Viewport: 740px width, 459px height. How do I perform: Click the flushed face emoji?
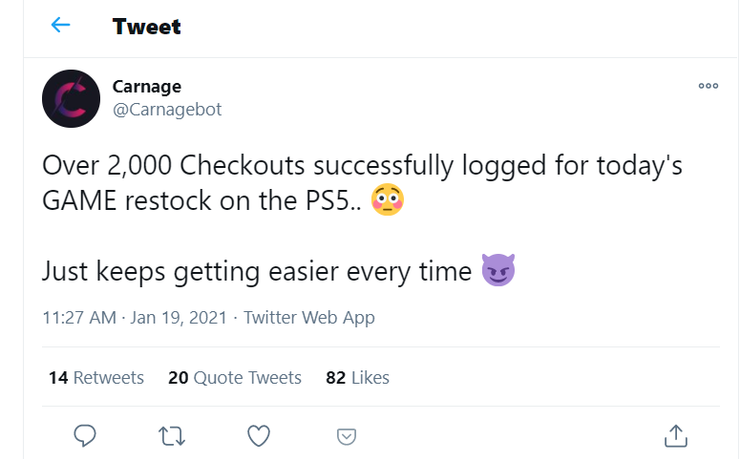pyautogui.click(x=386, y=201)
